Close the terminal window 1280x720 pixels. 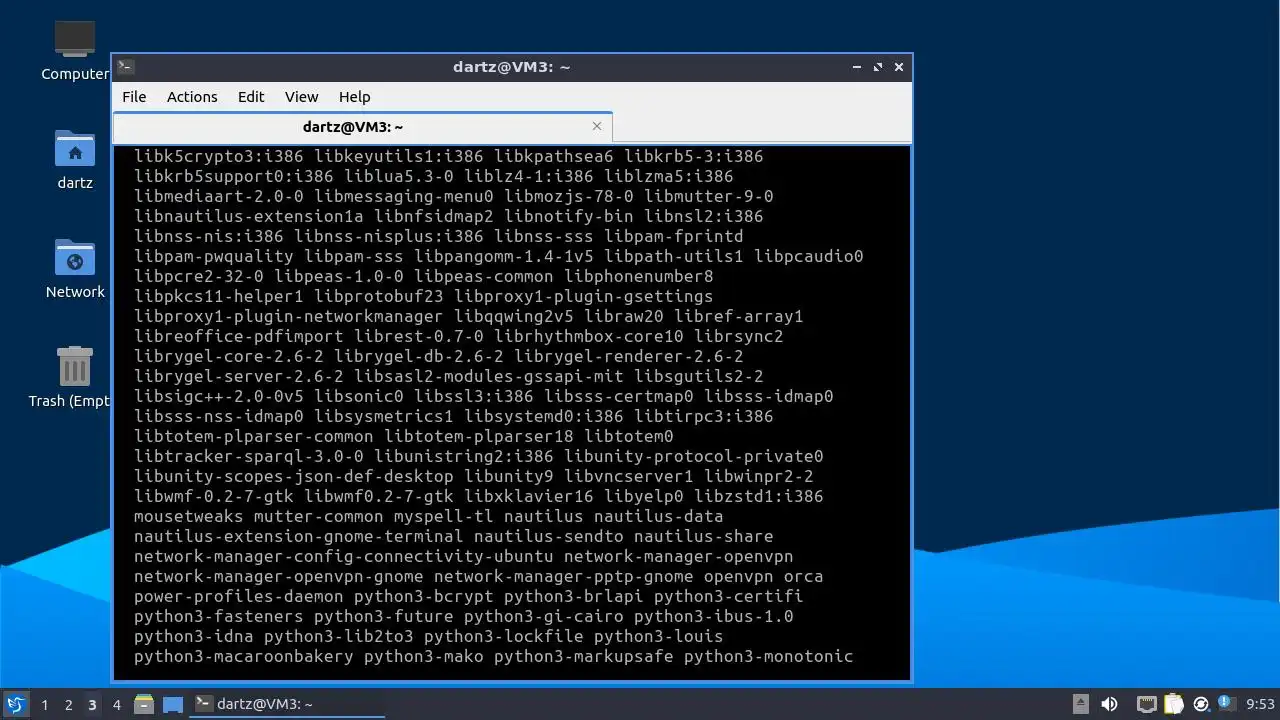click(x=899, y=67)
